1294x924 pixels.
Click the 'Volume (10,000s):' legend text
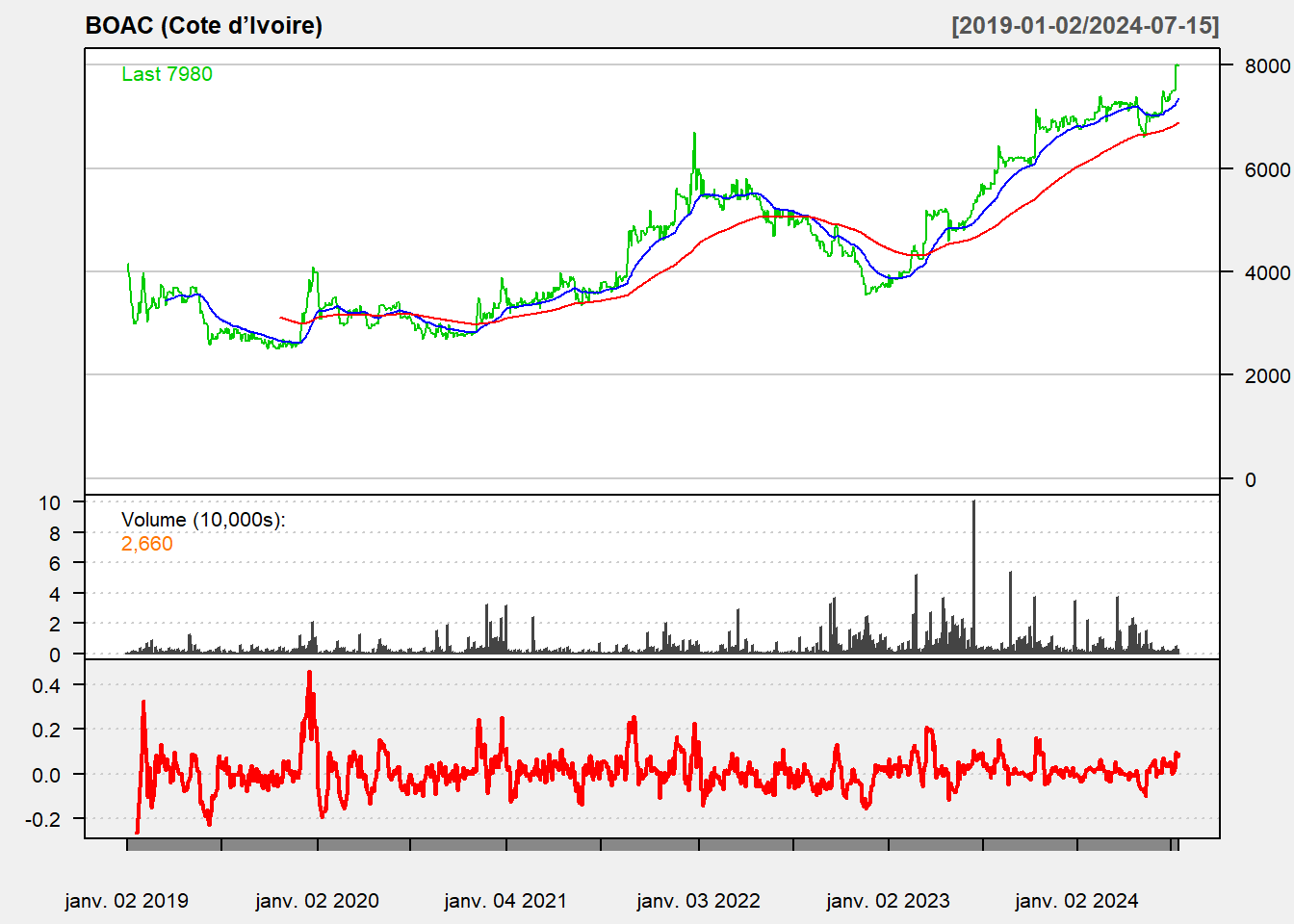tap(203, 520)
